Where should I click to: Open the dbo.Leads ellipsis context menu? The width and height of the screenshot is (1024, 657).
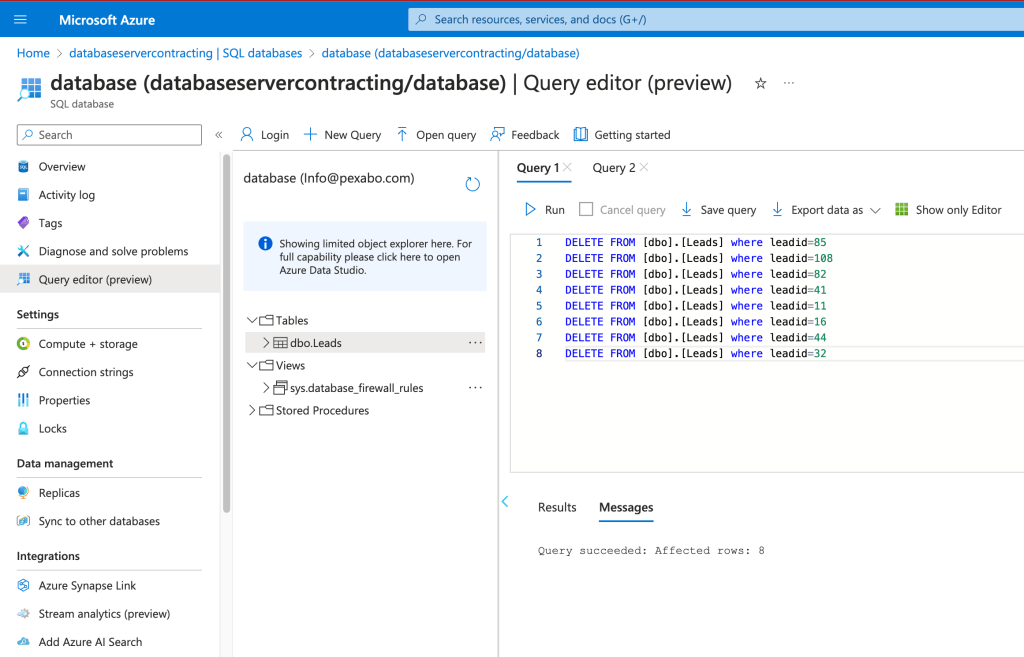[475, 342]
